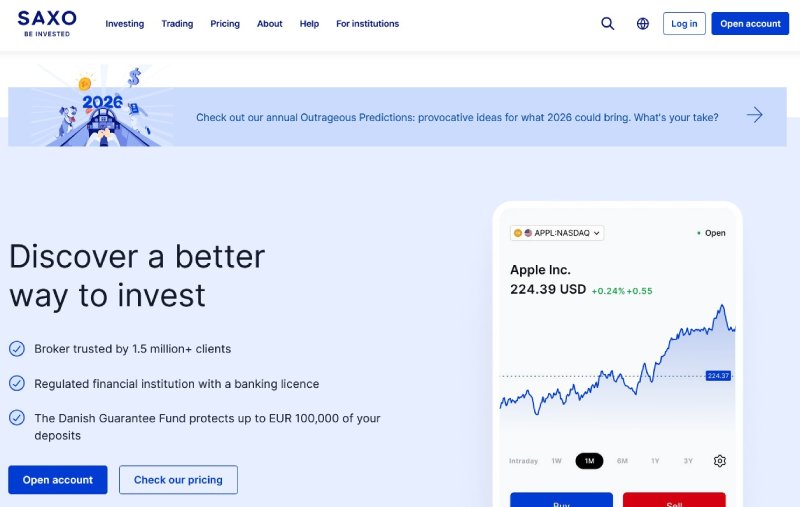Select the 1M chart time range
This screenshot has width=800, height=507.
coord(589,461)
